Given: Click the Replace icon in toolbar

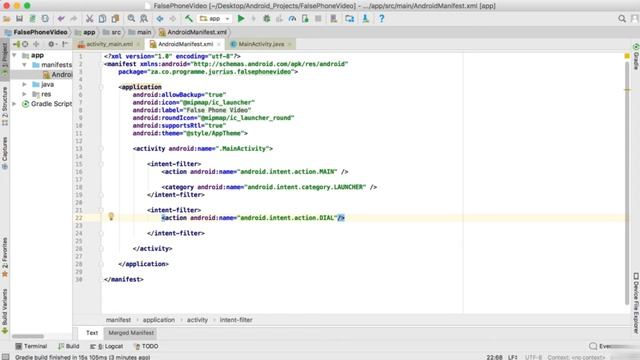Looking at the screenshot, I should point(144,19).
